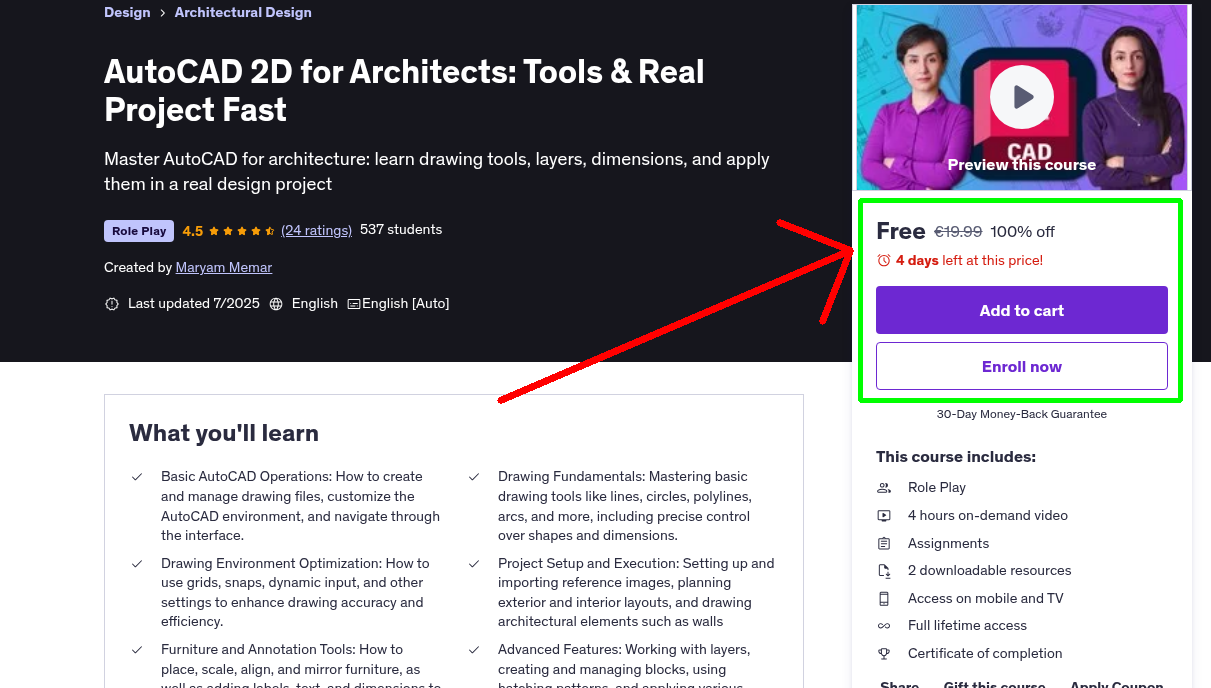Click the Role Play badge
The image size is (1211, 688).
(x=139, y=231)
